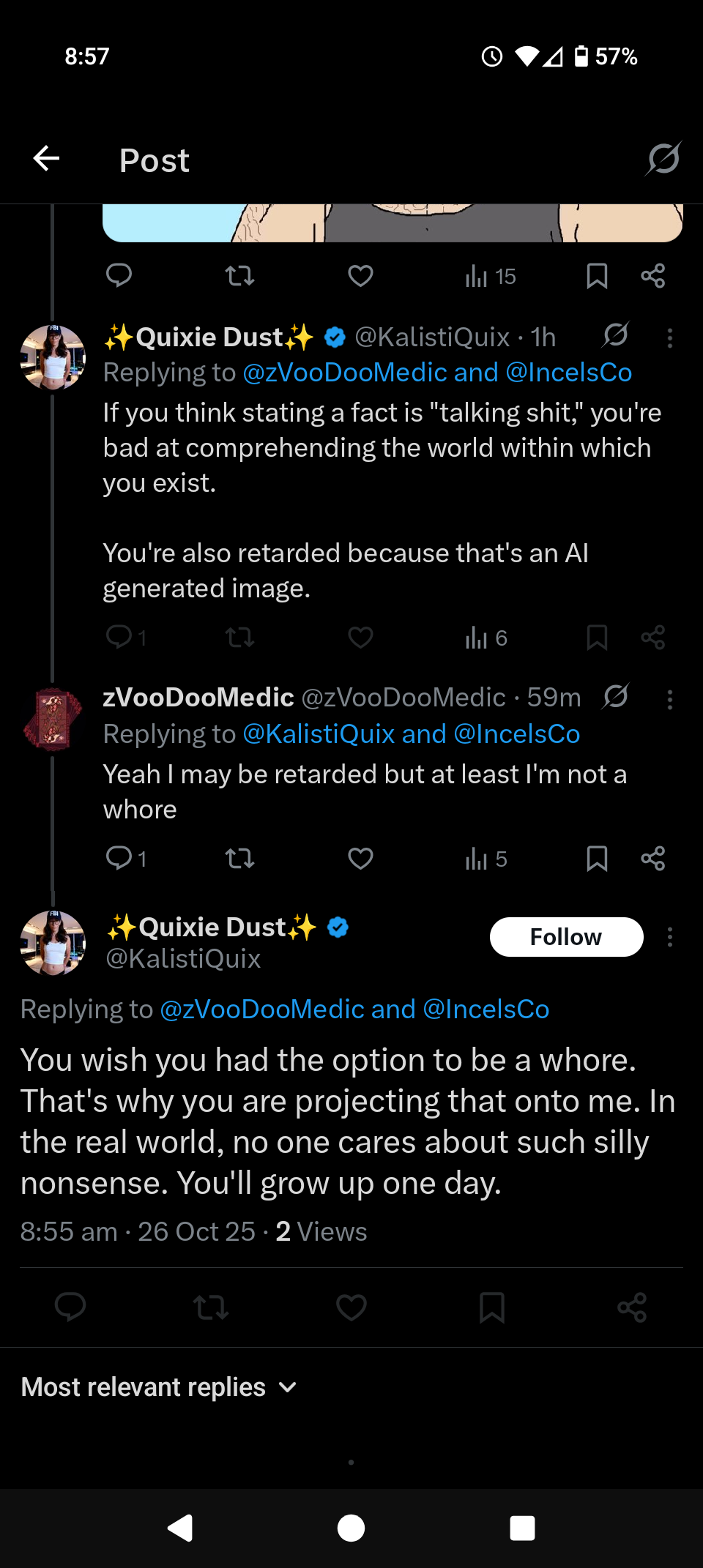Retweet zVooDooMedic's "not a whore" reply

pos(239,858)
